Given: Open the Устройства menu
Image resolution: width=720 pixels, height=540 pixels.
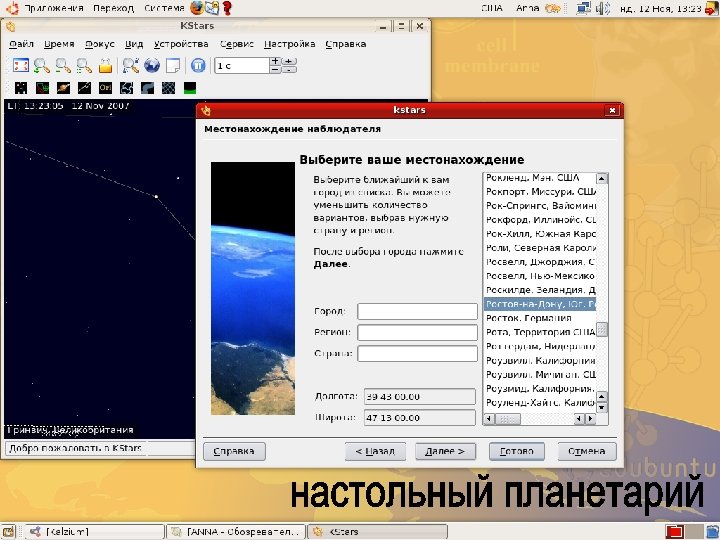Looking at the screenshot, I should tap(181, 44).
